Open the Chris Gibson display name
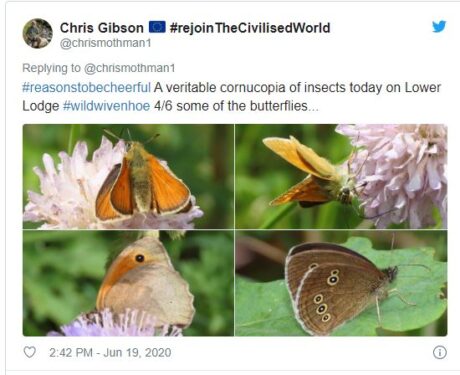This screenshot has height=375, width=460. pos(102,28)
